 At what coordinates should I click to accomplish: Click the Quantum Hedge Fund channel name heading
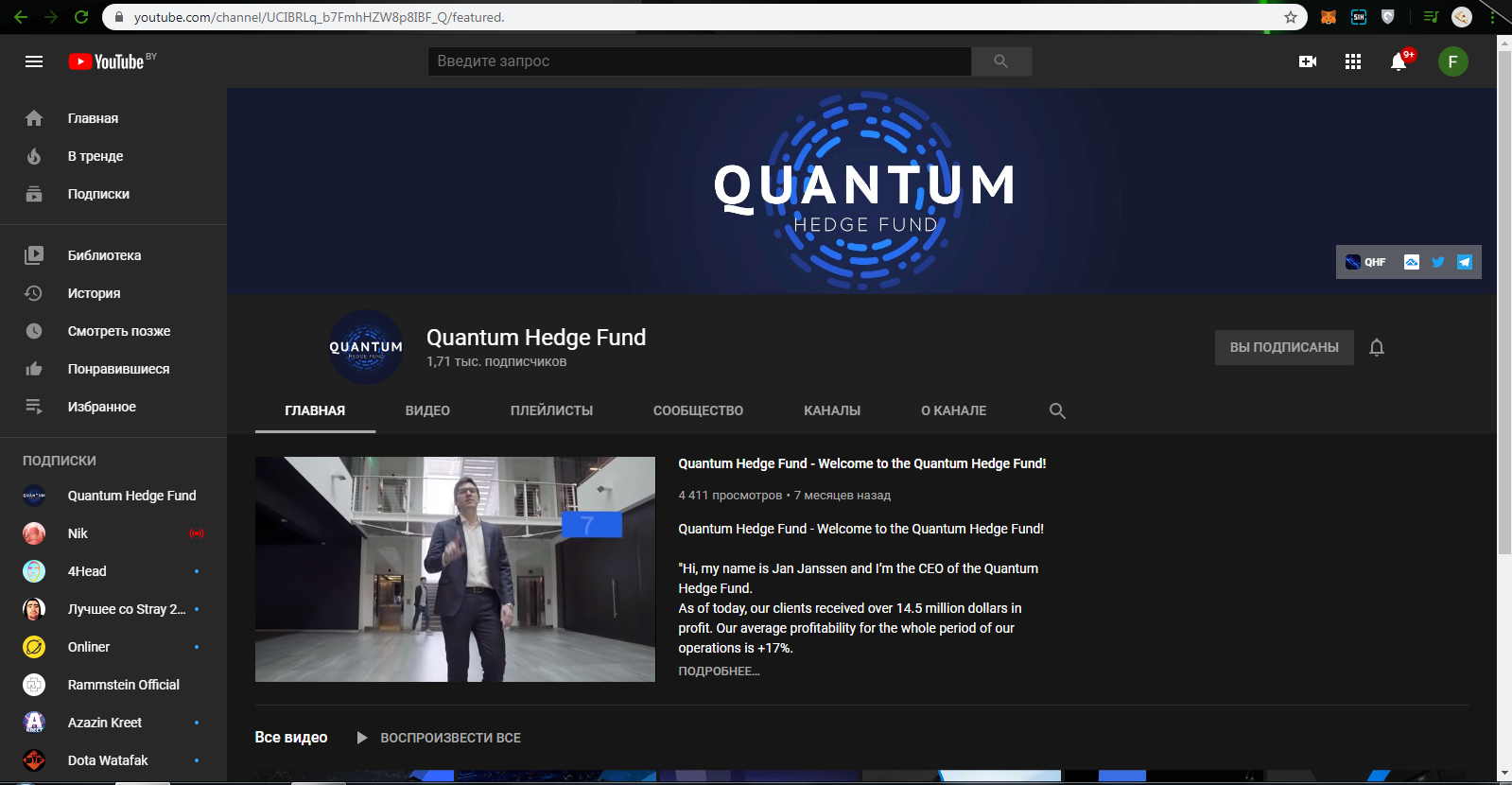coord(536,338)
